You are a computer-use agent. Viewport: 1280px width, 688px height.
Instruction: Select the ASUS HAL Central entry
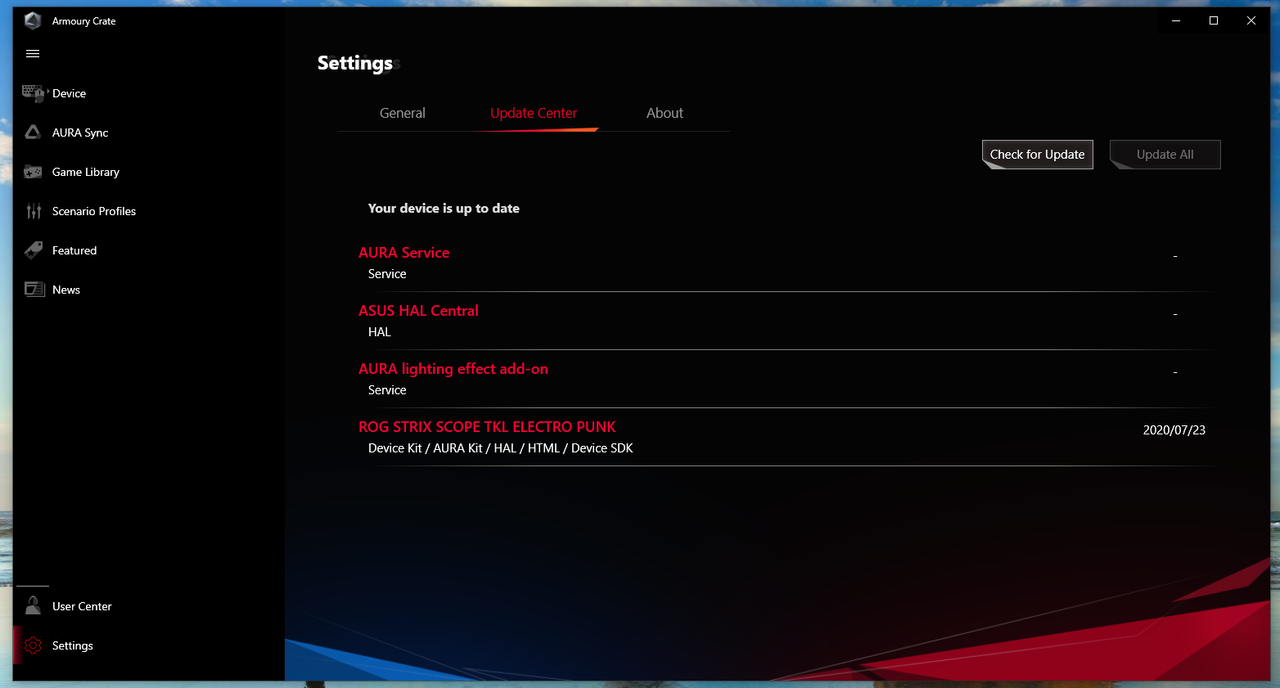pos(418,310)
